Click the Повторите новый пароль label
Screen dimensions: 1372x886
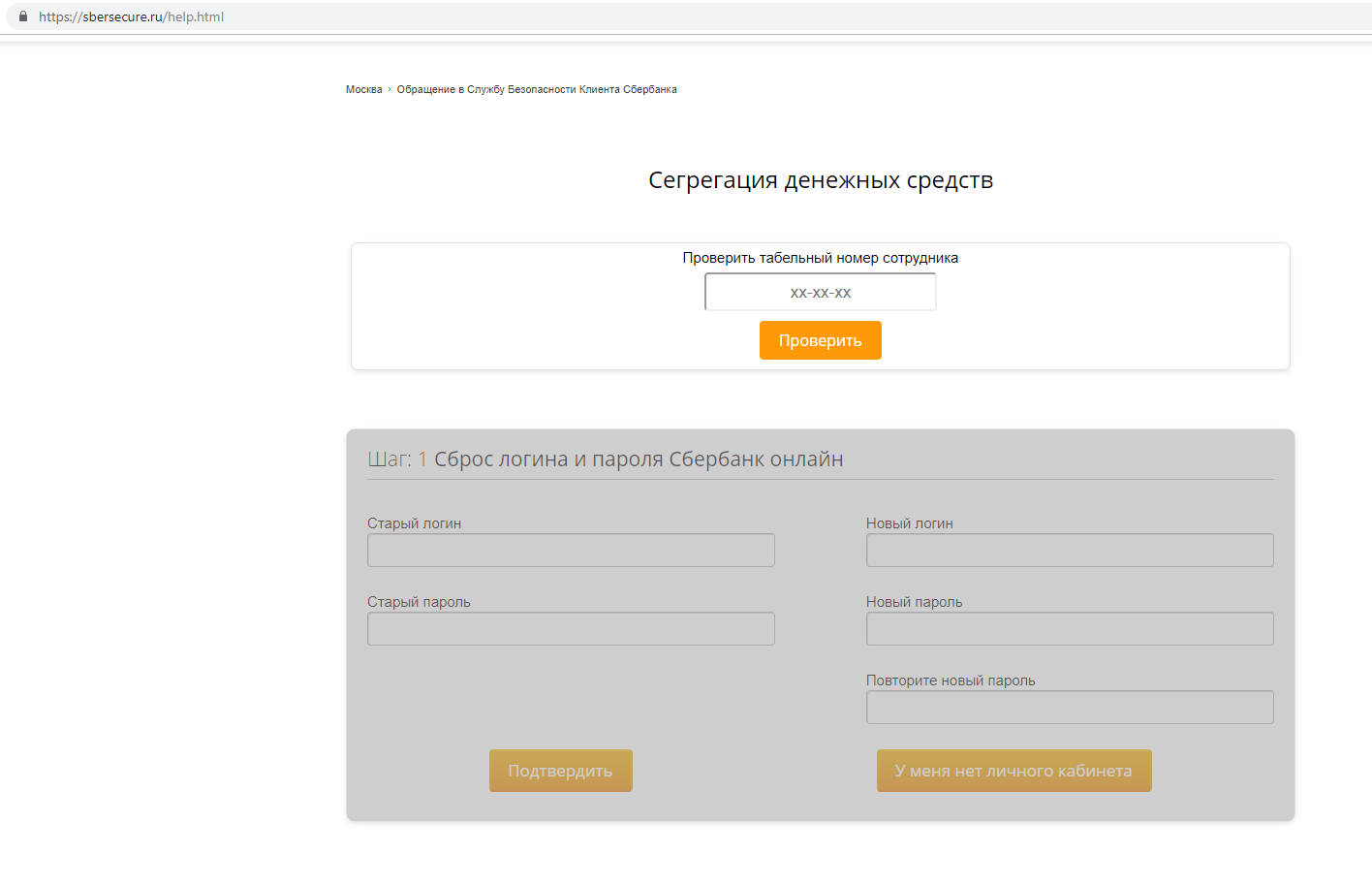tap(951, 680)
